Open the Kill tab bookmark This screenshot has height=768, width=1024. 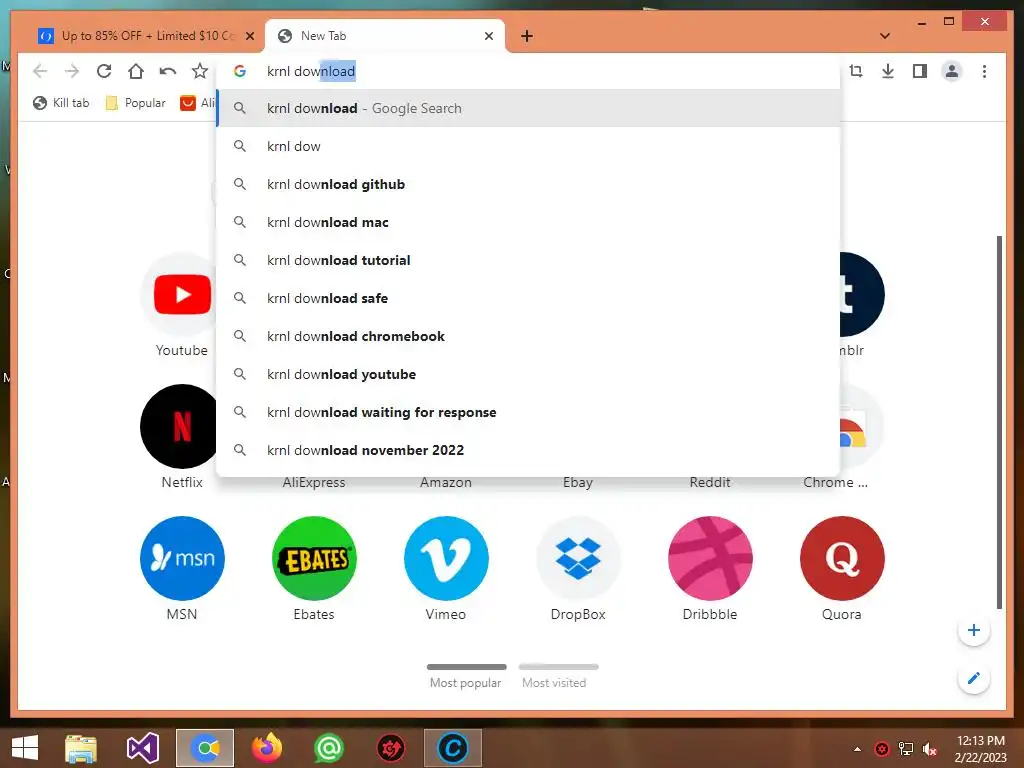coord(61,103)
